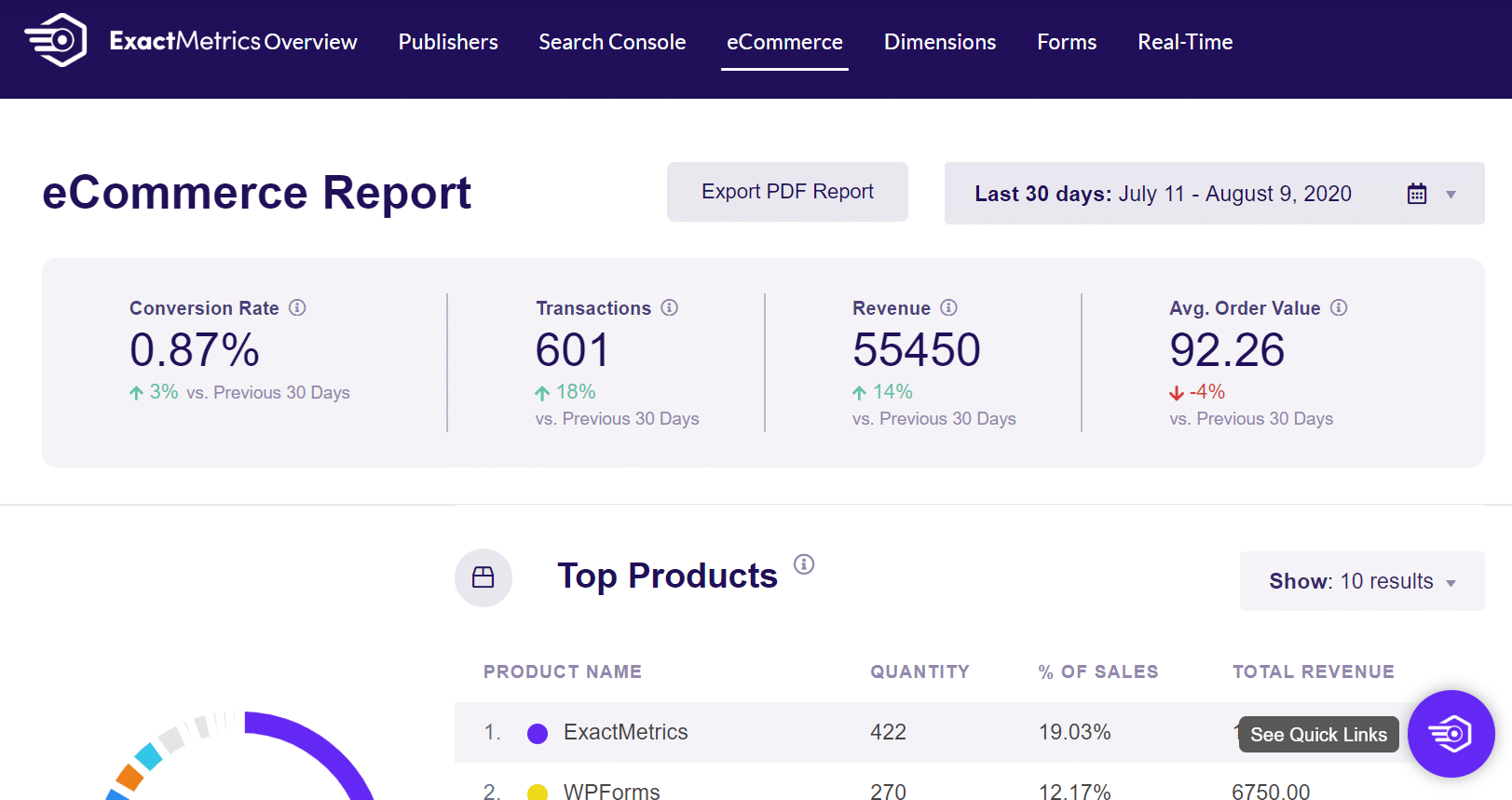
Task: Click the ExactMetrics logo icon
Action: coord(56,40)
